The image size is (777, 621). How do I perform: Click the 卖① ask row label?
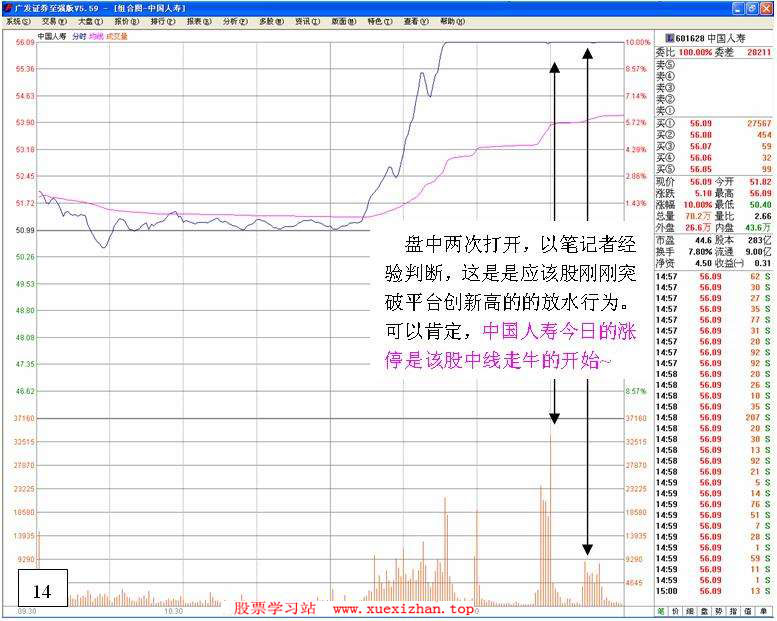[665, 111]
